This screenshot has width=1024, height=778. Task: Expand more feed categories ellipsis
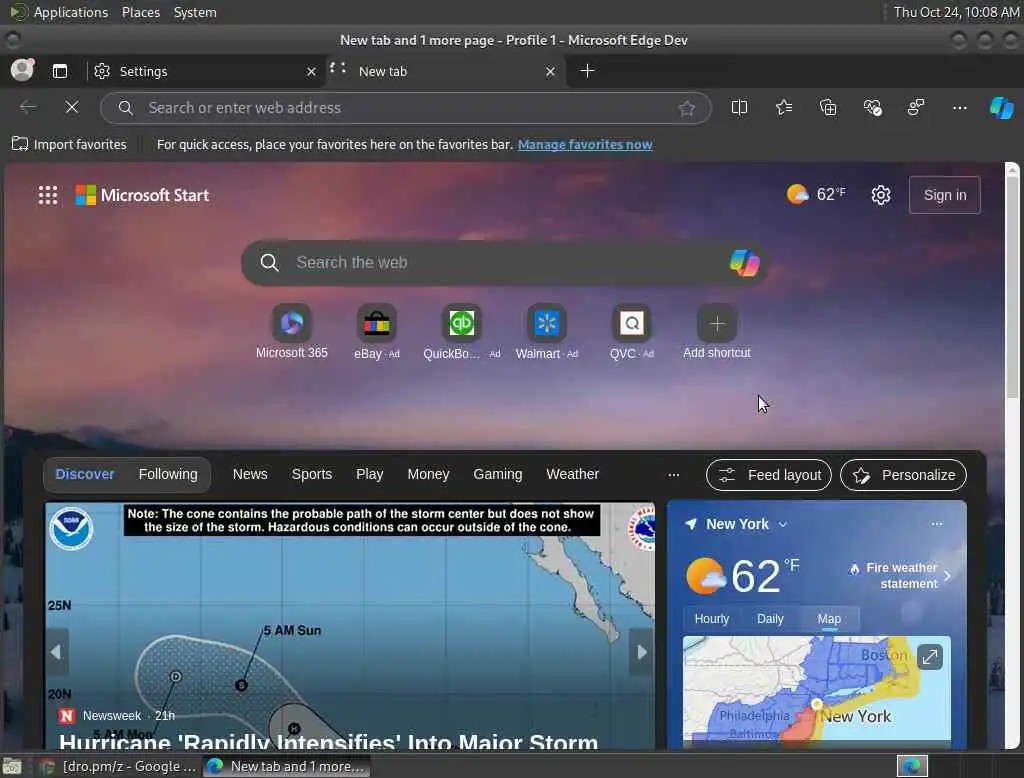point(673,475)
